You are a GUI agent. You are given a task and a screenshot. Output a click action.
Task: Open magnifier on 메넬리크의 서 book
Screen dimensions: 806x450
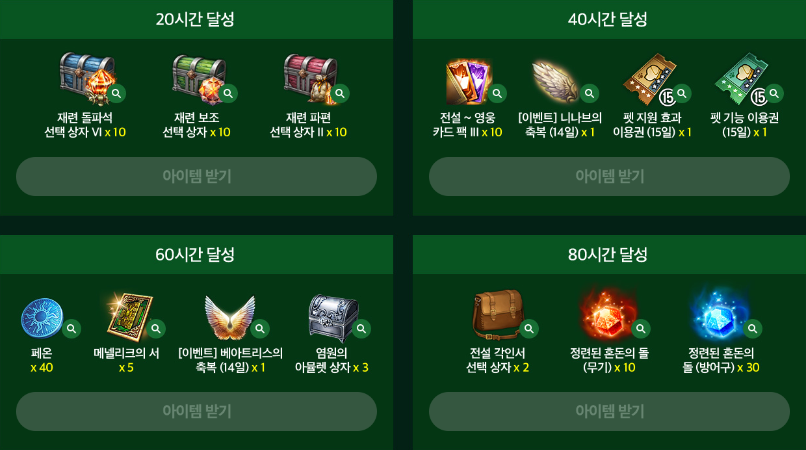click(x=156, y=329)
